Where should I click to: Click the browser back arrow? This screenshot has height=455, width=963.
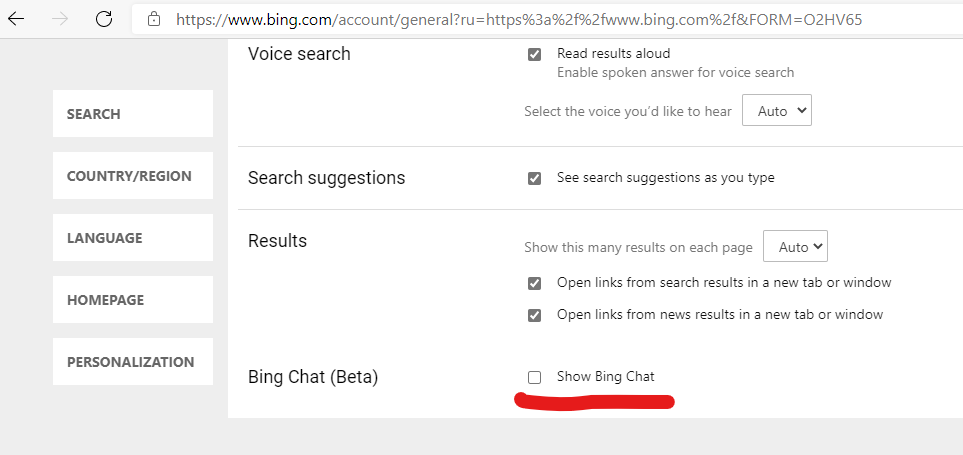[x=16, y=18]
